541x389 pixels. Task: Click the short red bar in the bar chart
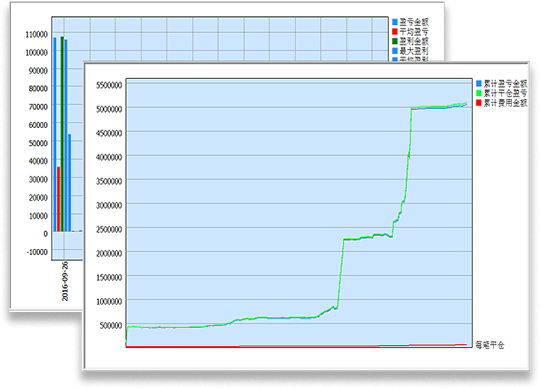tap(59, 199)
